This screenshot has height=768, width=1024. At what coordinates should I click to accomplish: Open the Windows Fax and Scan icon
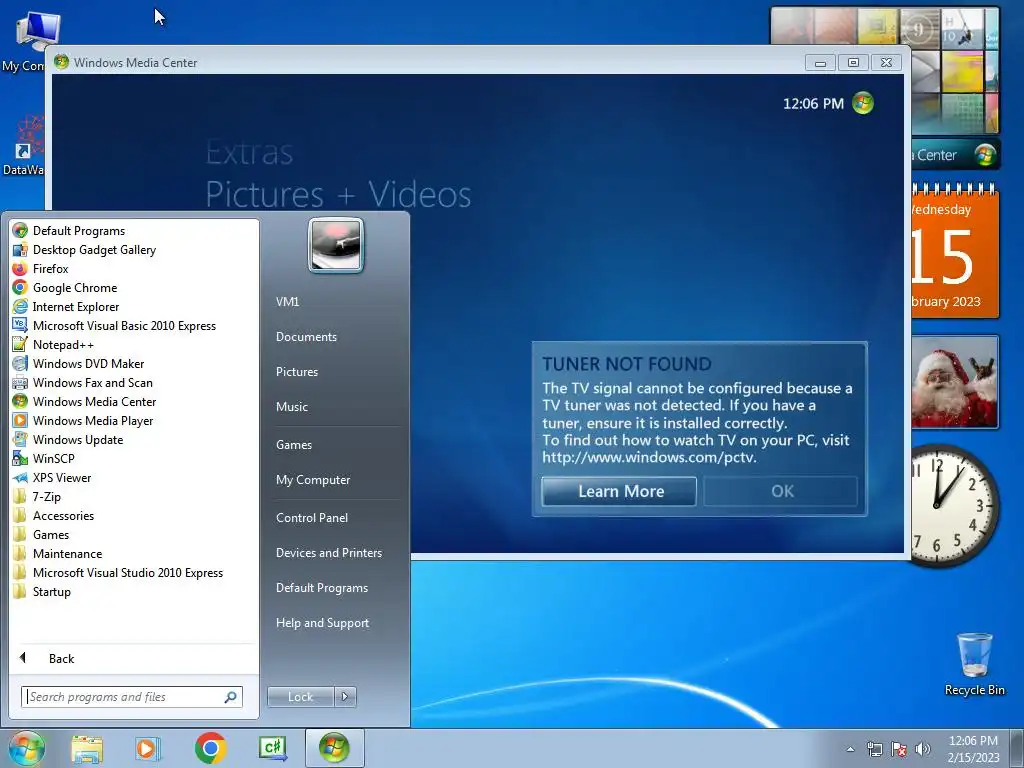tap(20, 383)
